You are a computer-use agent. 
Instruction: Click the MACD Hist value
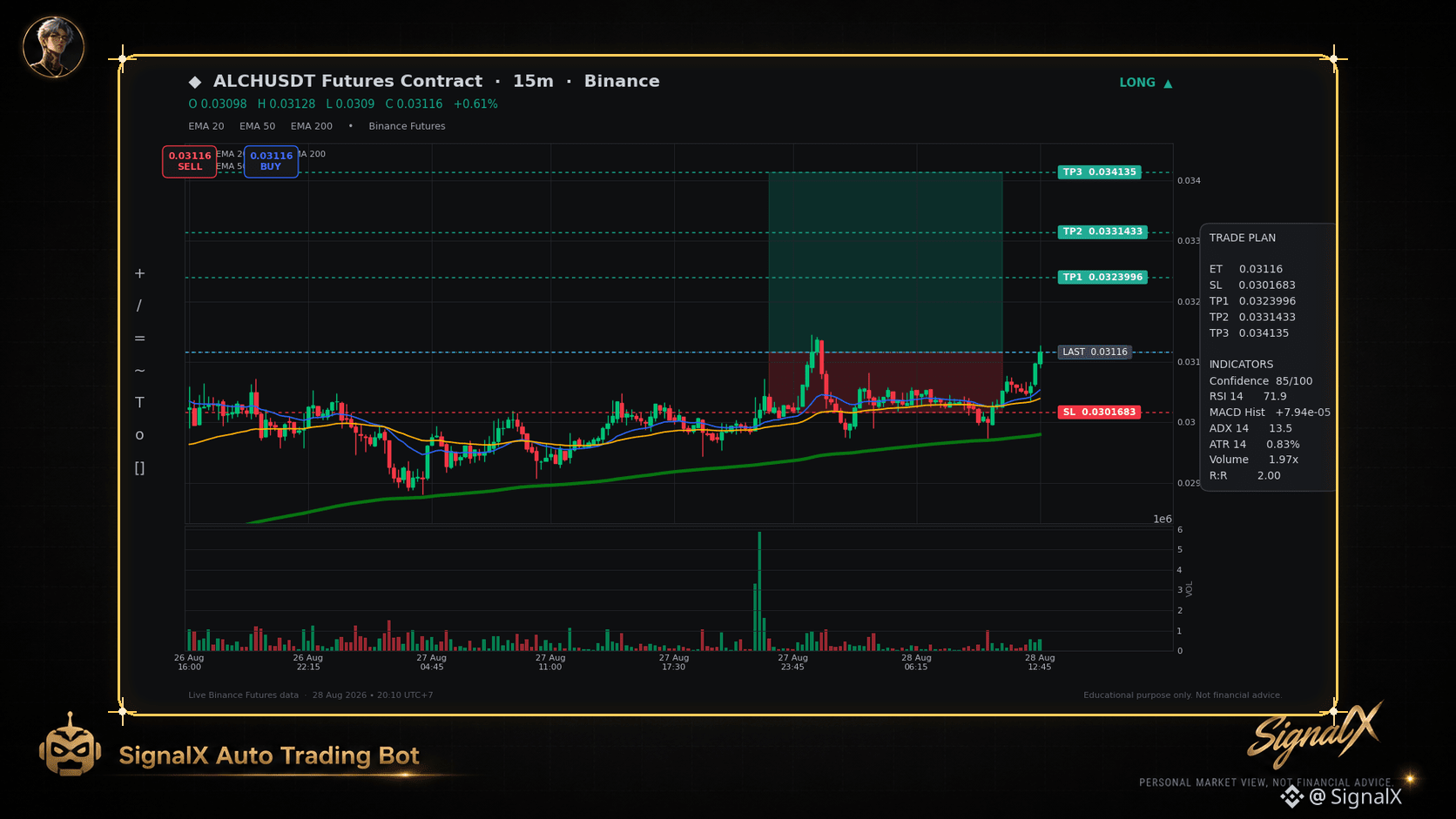(x=1270, y=413)
